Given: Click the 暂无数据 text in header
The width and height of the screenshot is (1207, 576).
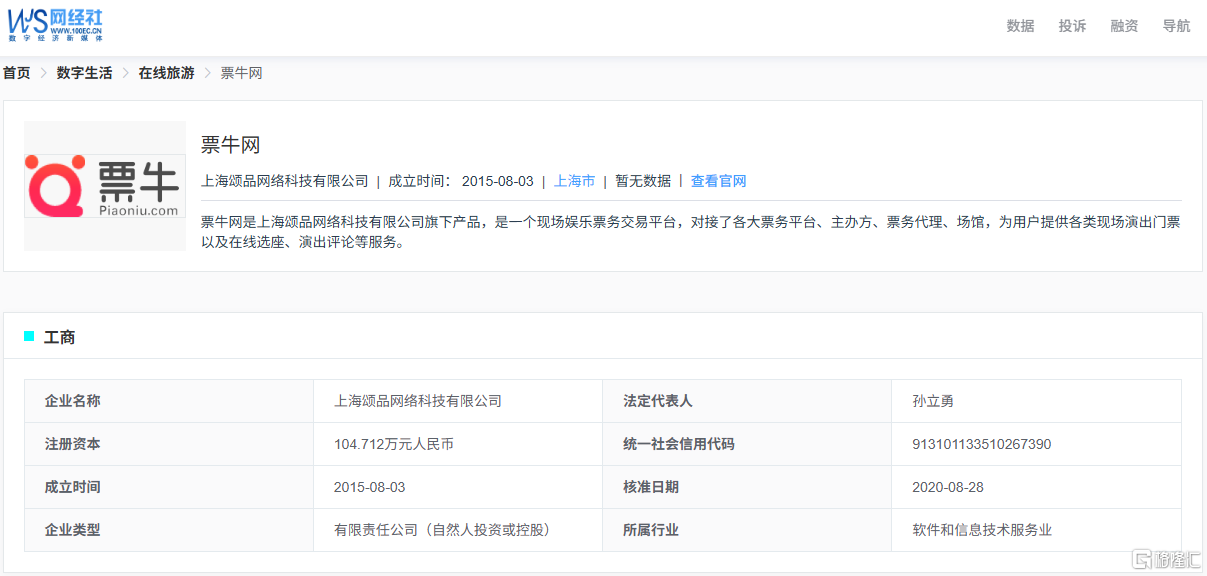Looking at the screenshot, I should (x=643, y=181).
